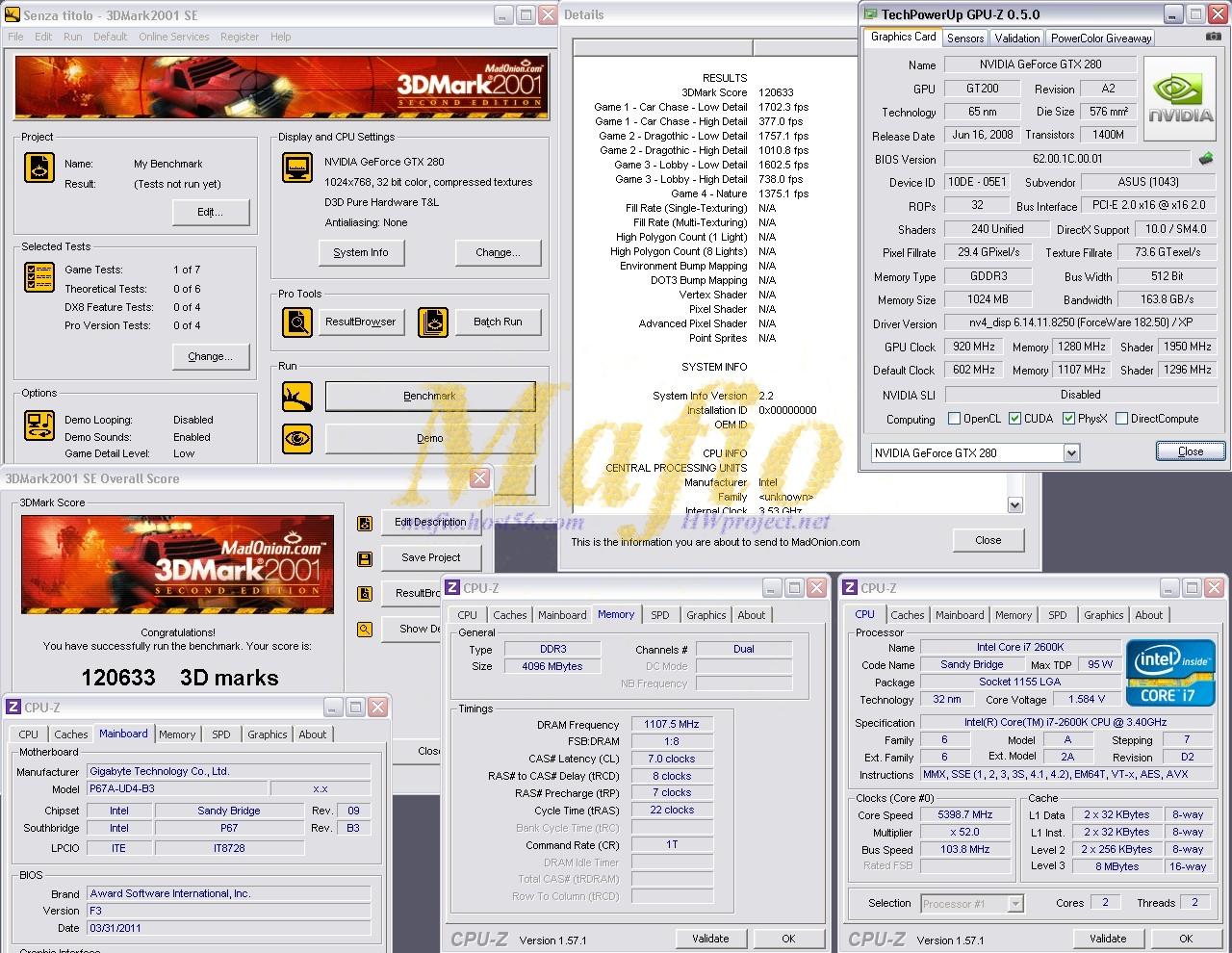
Task: Open Graphics tab in Mainboard CPU-Z window
Action: pyautogui.click(x=268, y=734)
